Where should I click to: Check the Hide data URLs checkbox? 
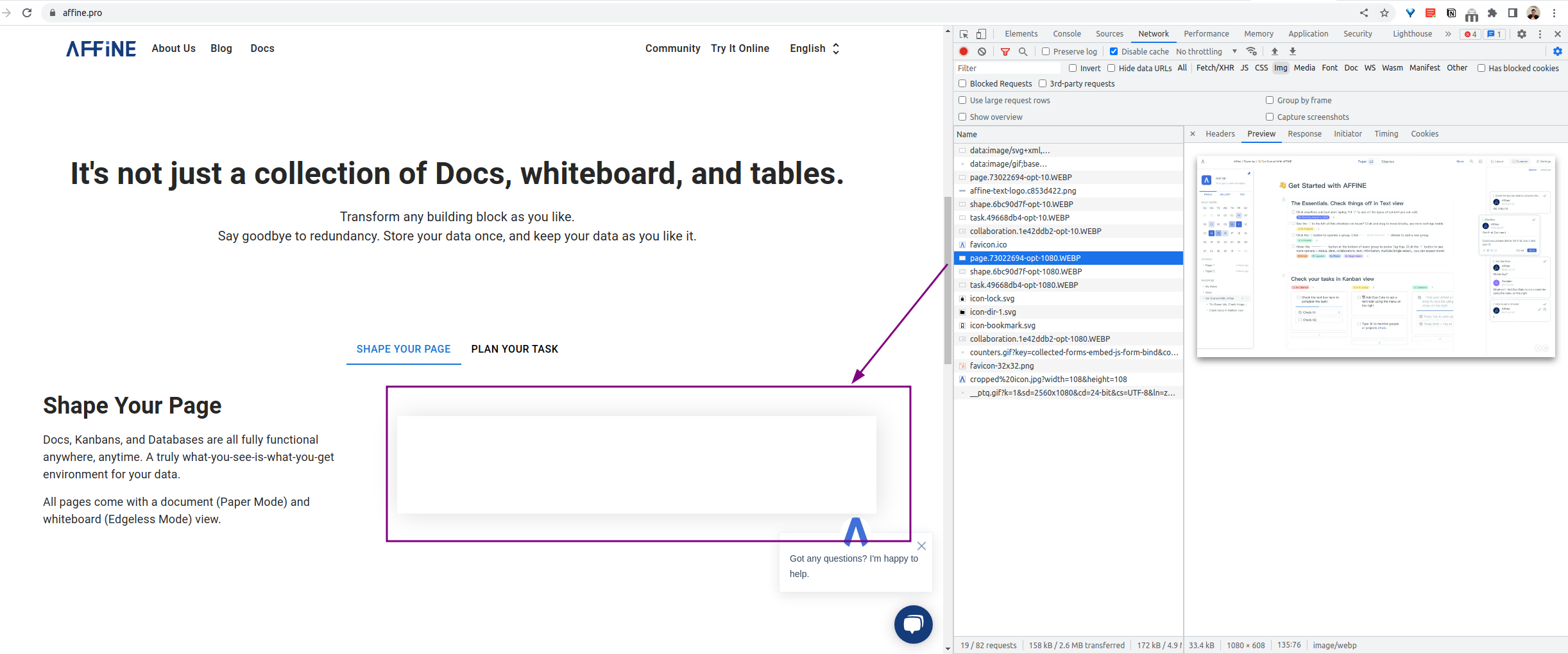[1111, 68]
